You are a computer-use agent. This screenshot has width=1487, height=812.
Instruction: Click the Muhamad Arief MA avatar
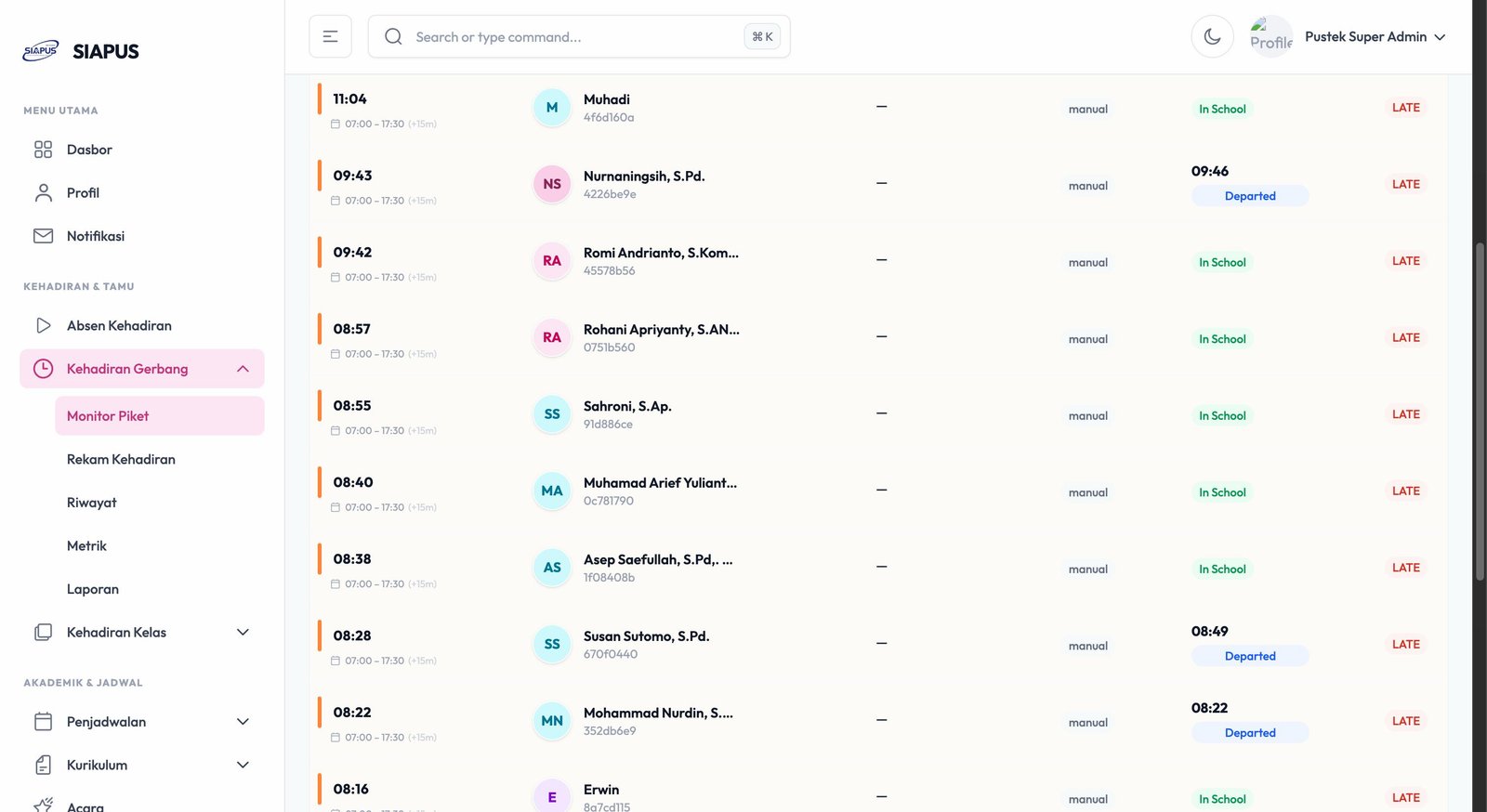point(552,491)
